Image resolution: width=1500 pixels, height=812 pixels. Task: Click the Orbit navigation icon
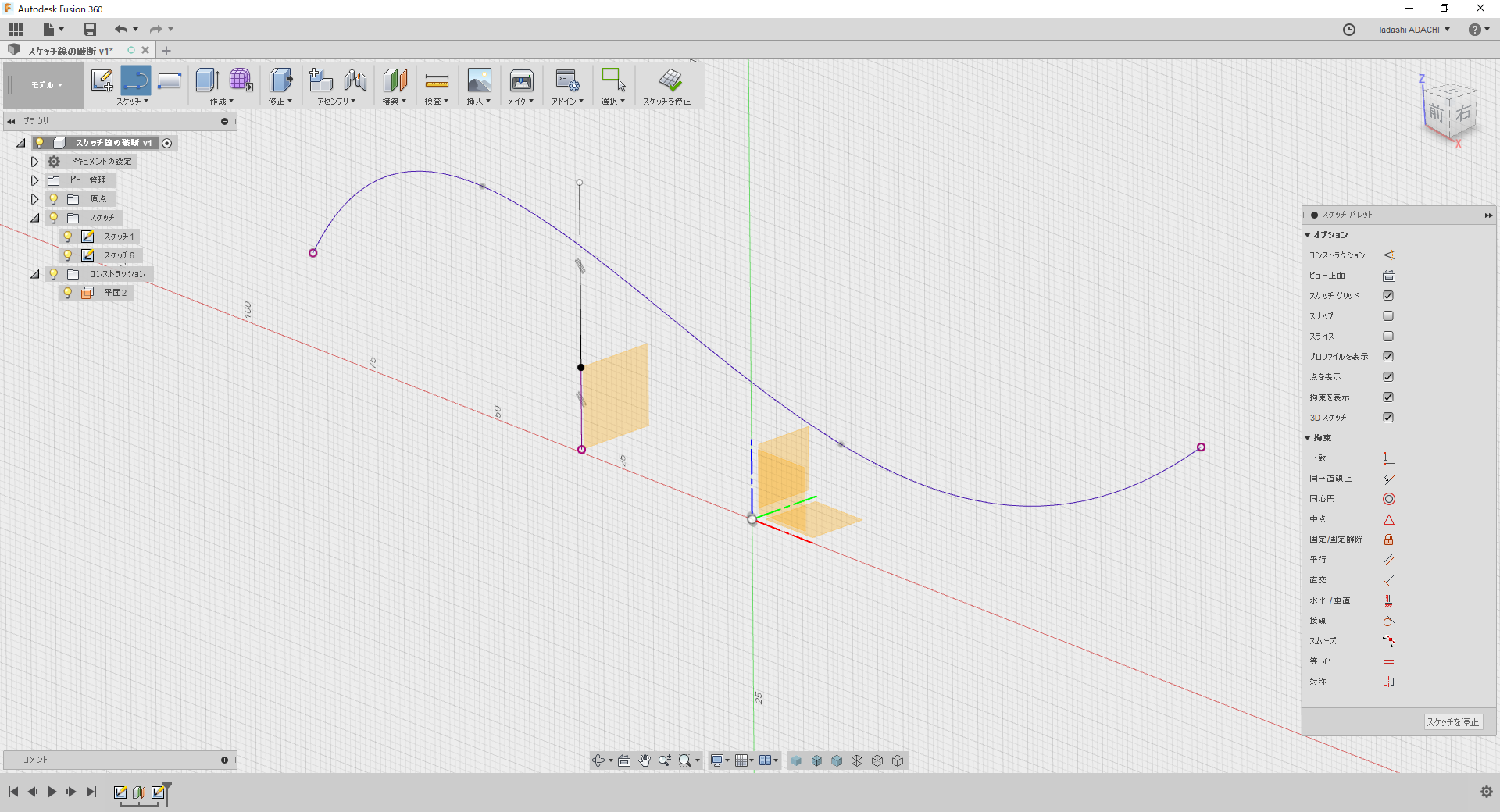click(x=598, y=760)
